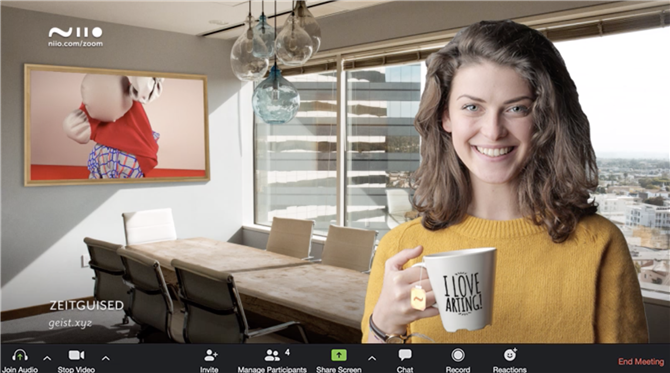
Task: Expand video options arrow beside Stop Video
Action: click(106, 358)
